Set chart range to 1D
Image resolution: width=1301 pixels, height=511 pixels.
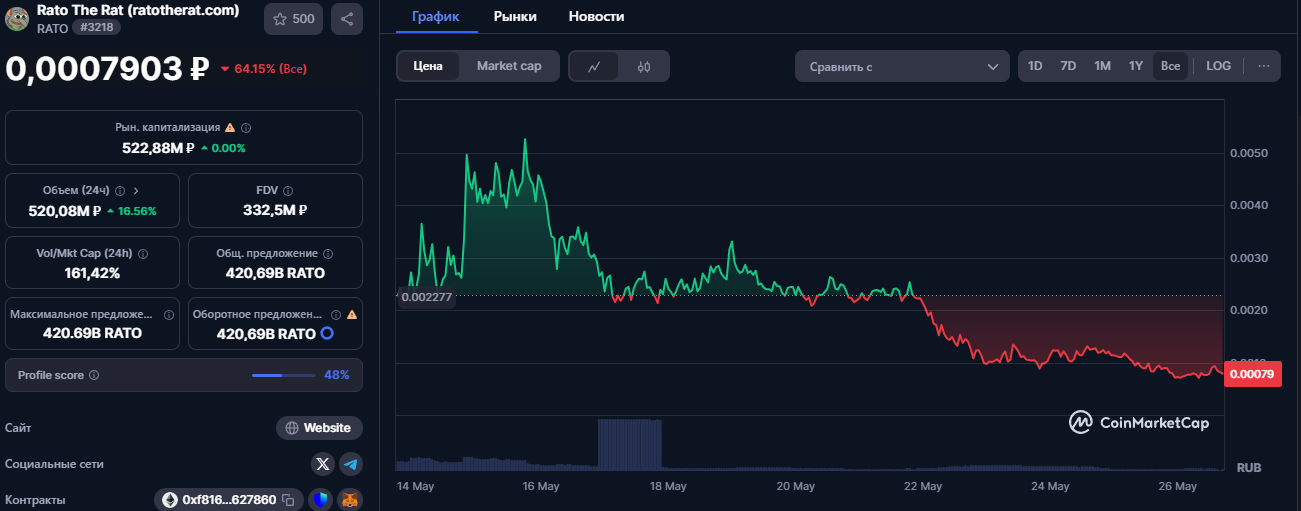point(1035,66)
